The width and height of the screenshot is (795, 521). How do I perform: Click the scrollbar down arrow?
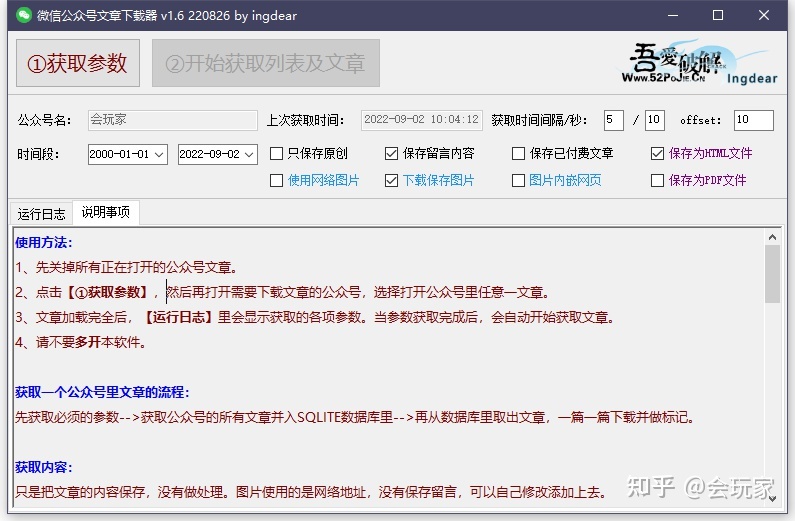(x=772, y=499)
